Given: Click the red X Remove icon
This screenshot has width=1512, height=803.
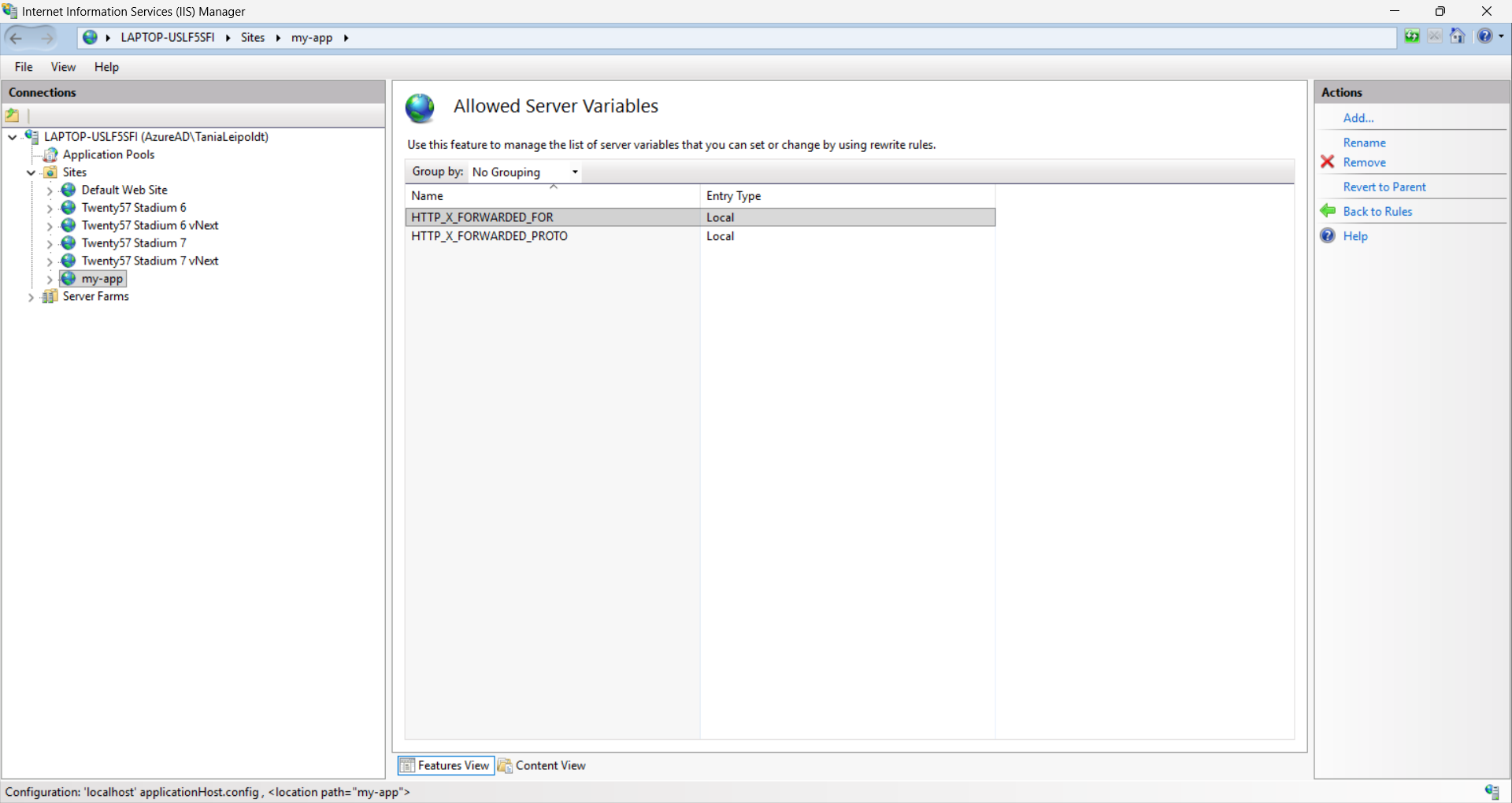Looking at the screenshot, I should click(x=1328, y=162).
